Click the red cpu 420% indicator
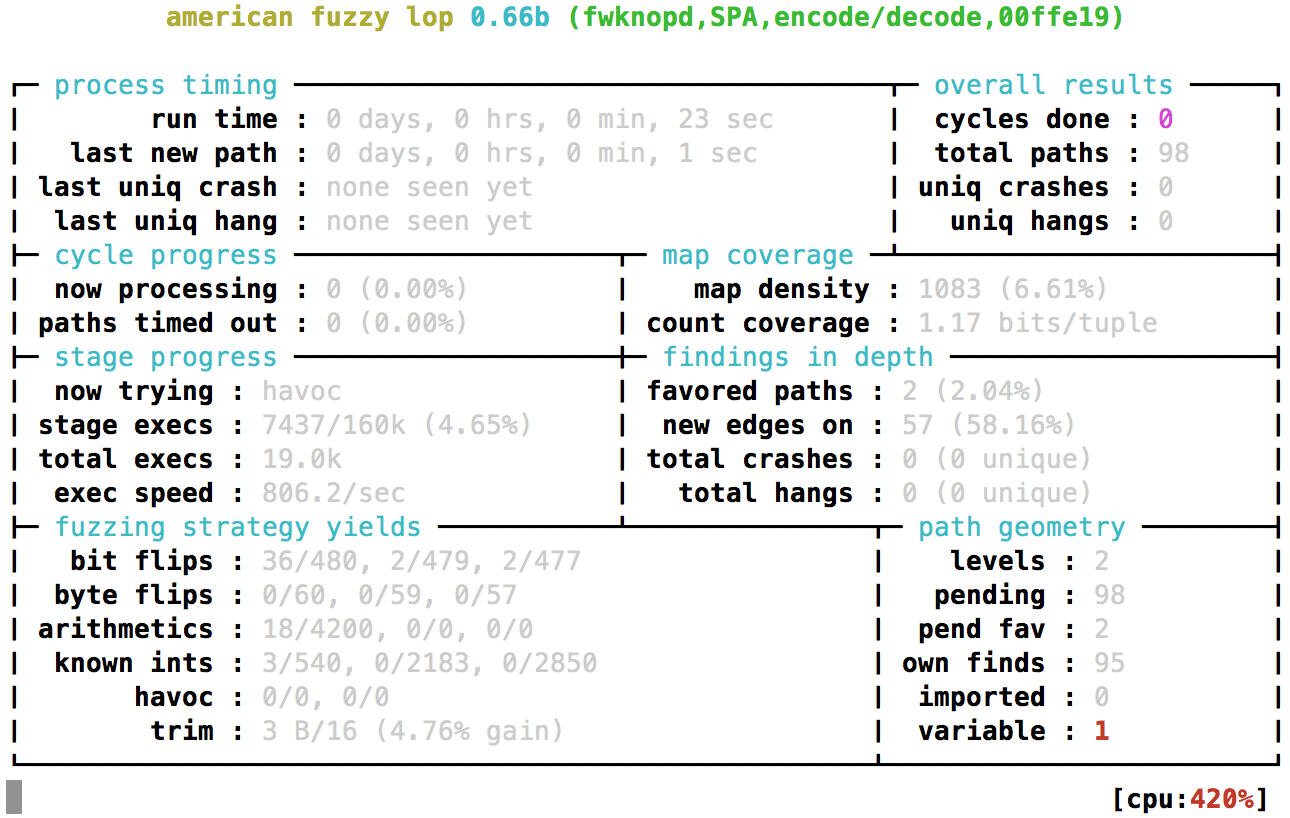 (1224, 799)
